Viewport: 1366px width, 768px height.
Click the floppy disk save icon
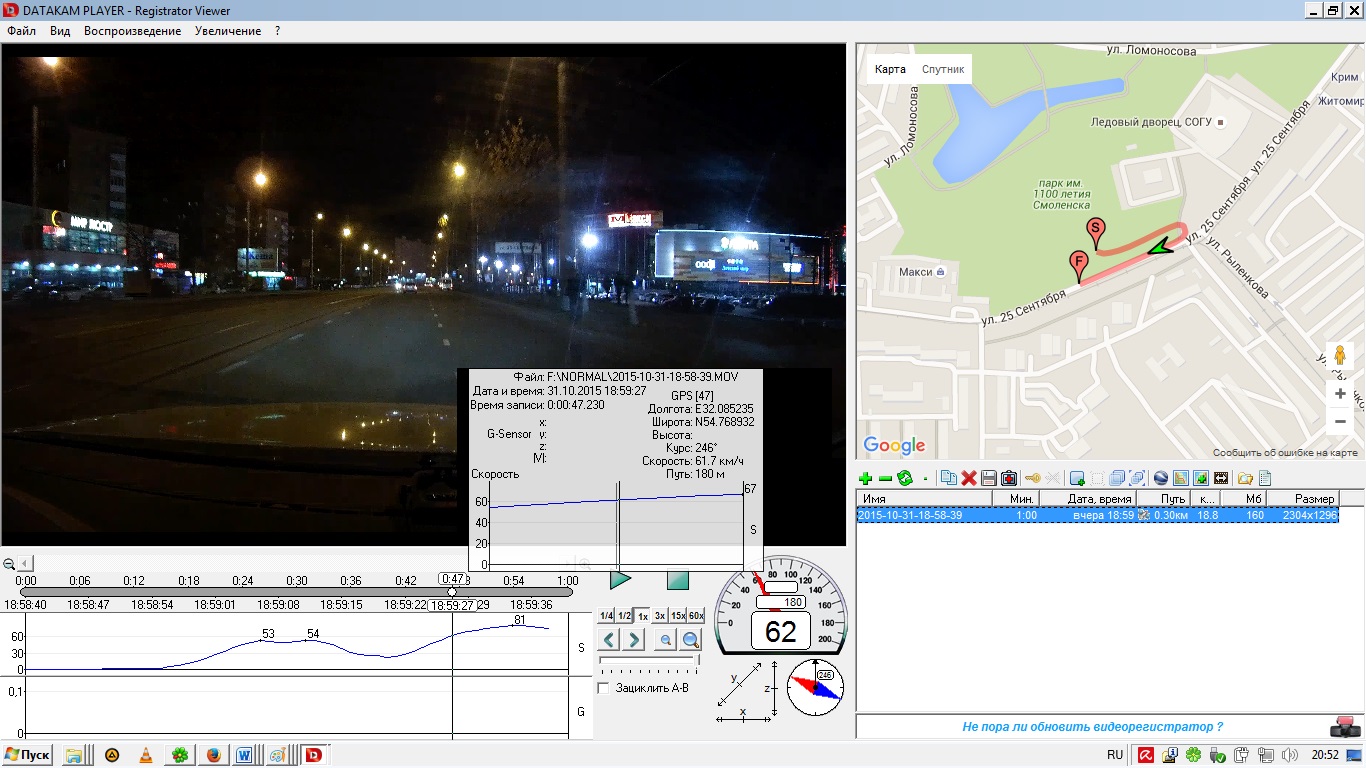click(x=989, y=479)
